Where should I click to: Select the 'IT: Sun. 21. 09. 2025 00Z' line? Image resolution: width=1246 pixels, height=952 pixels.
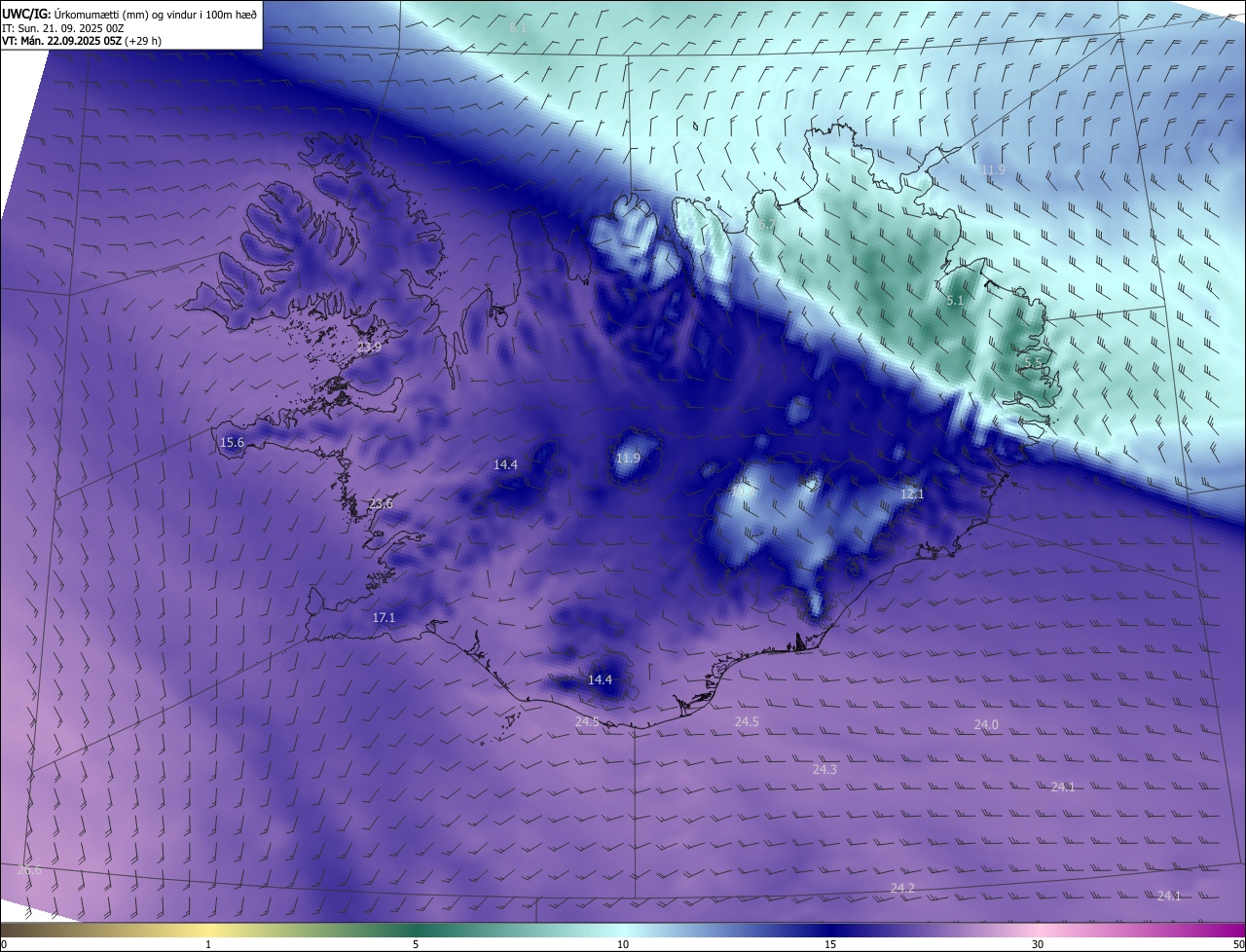pos(63,28)
